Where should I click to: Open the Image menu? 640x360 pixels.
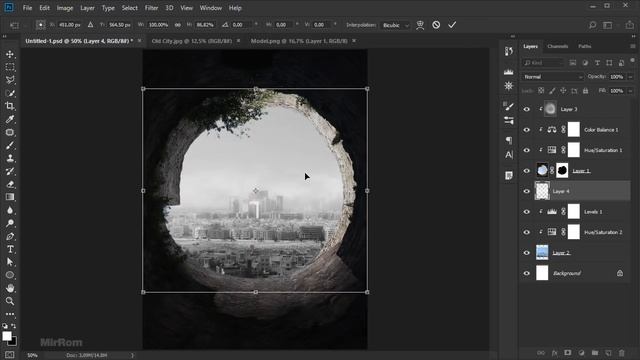coord(65,8)
